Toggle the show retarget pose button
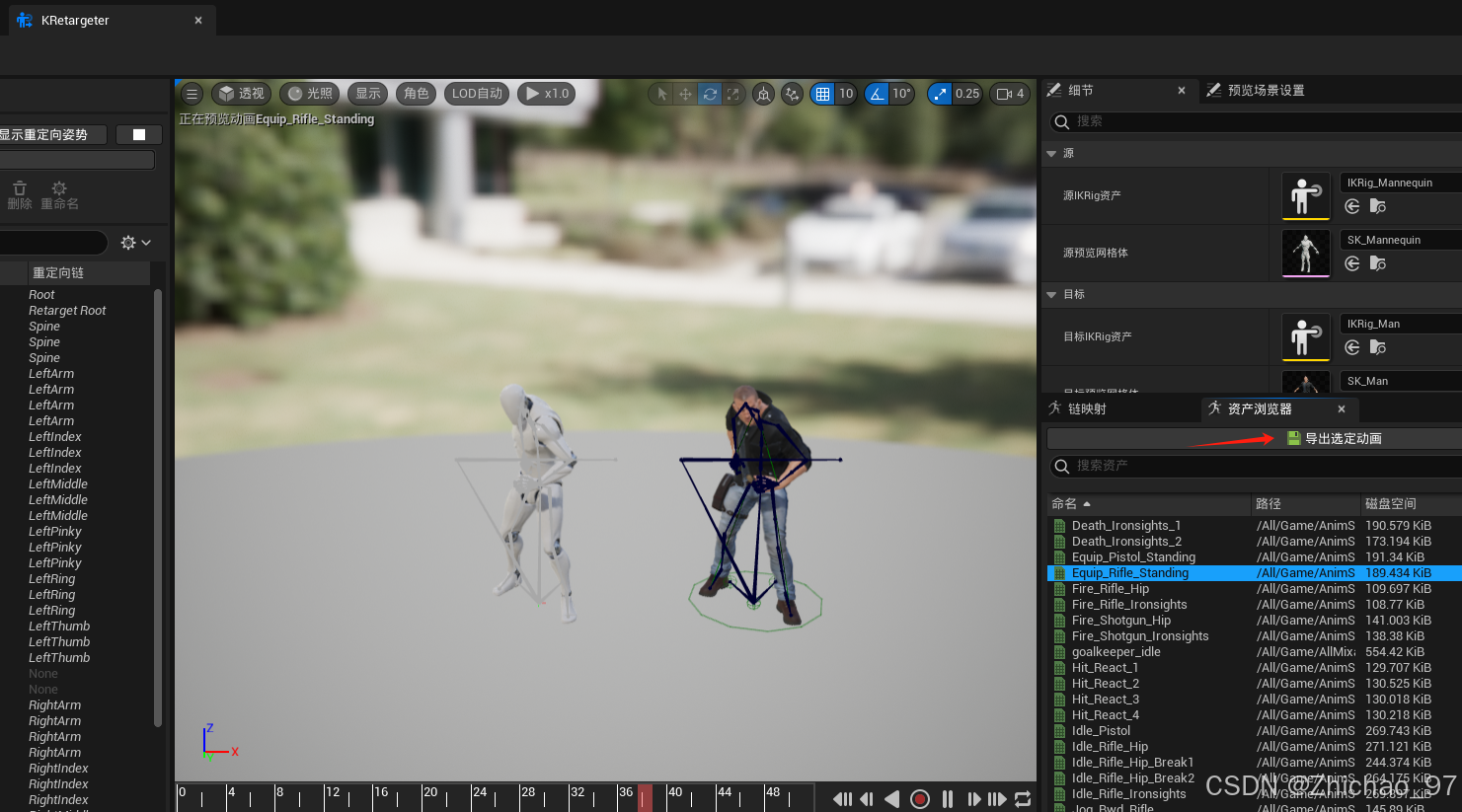This screenshot has height=812, width=1462. pos(51,134)
